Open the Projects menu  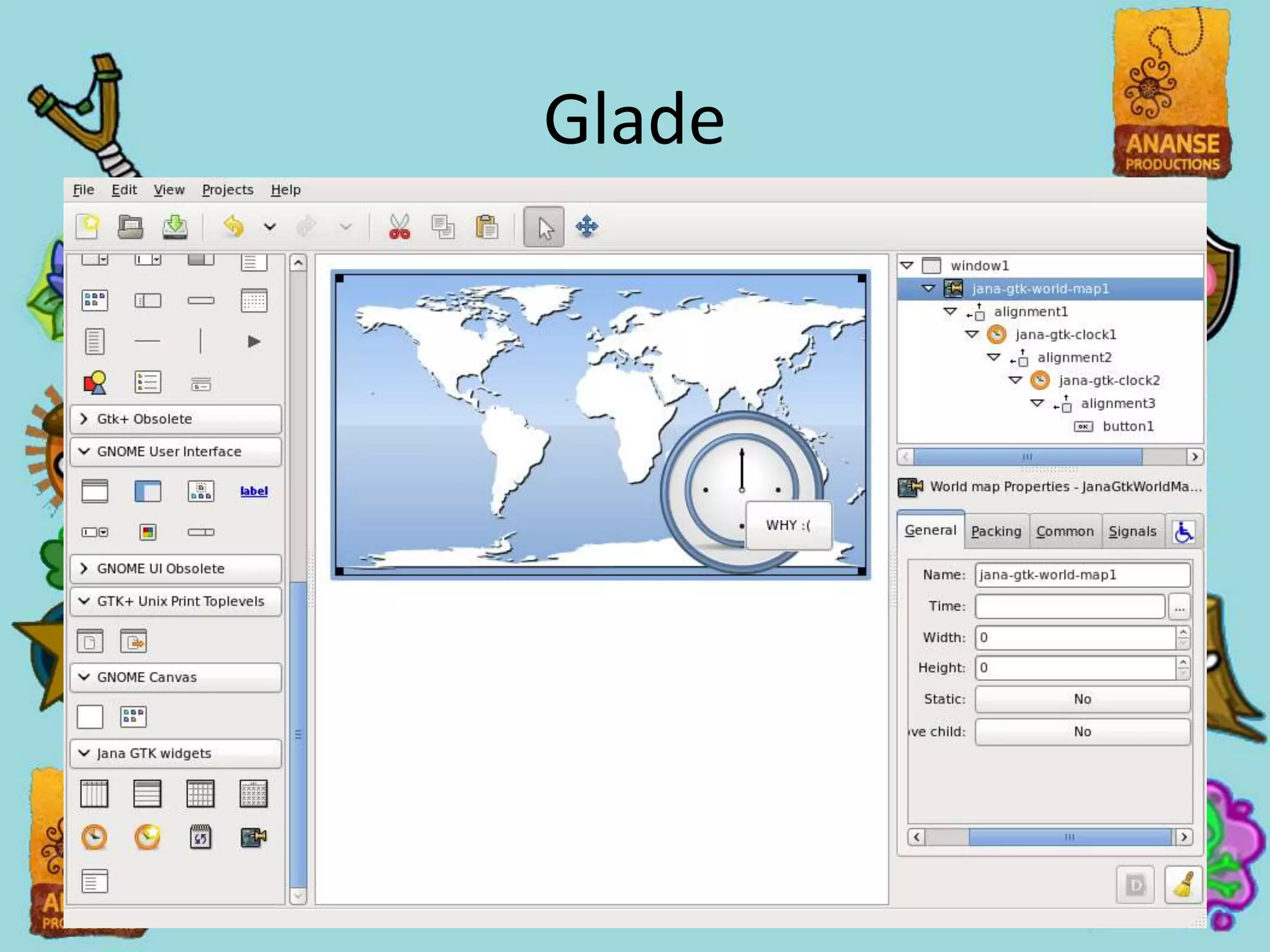[228, 190]
